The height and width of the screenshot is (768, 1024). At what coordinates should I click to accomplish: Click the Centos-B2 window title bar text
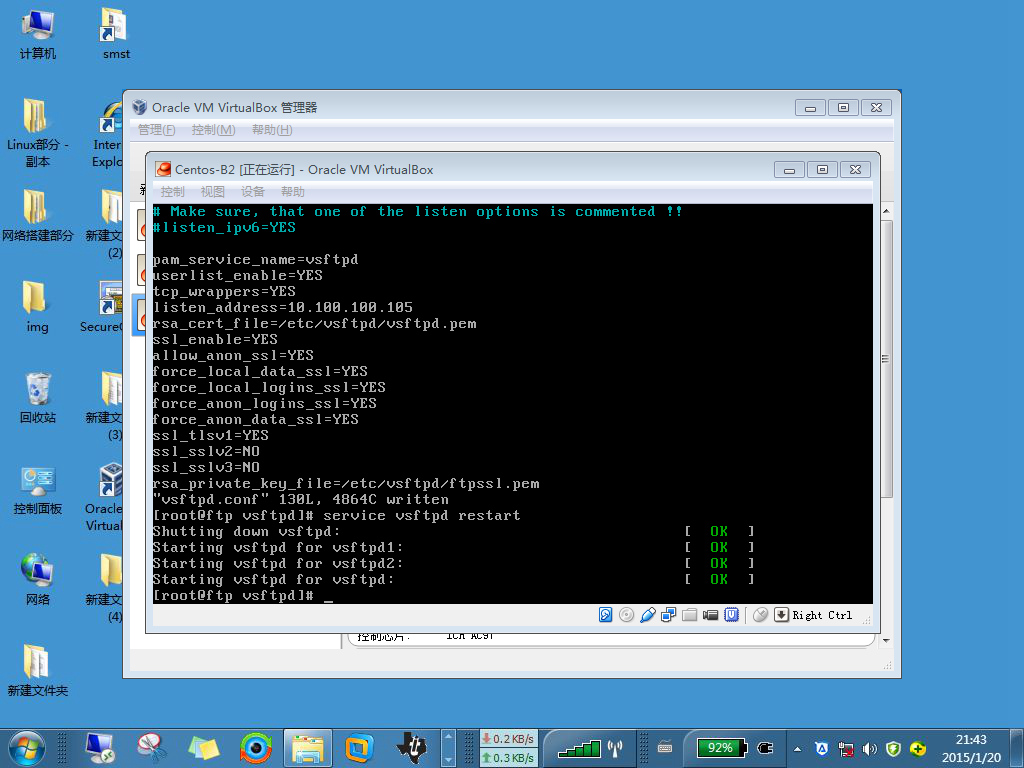point(304,169)
